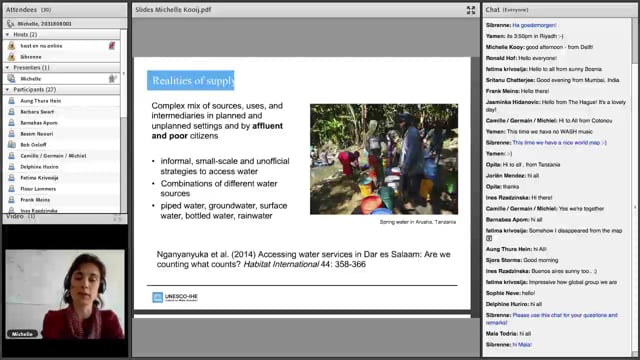Collapse the Hosts (2) group
Image resolution: width=640 pixels, height=360 pixels.
pos(7,35)
